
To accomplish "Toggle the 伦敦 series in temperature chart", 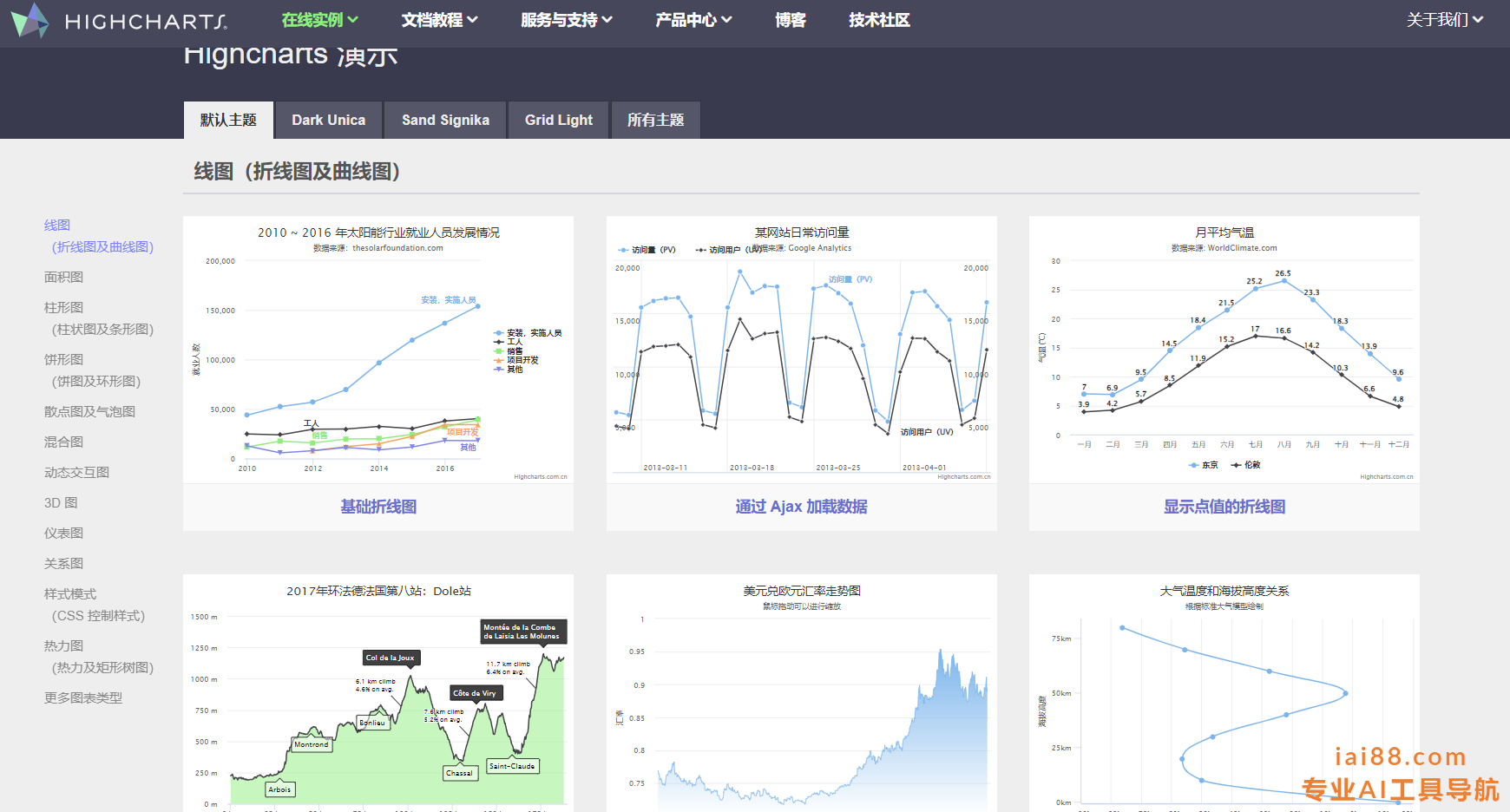I will pyautogui.click(x=1246, y=465).
